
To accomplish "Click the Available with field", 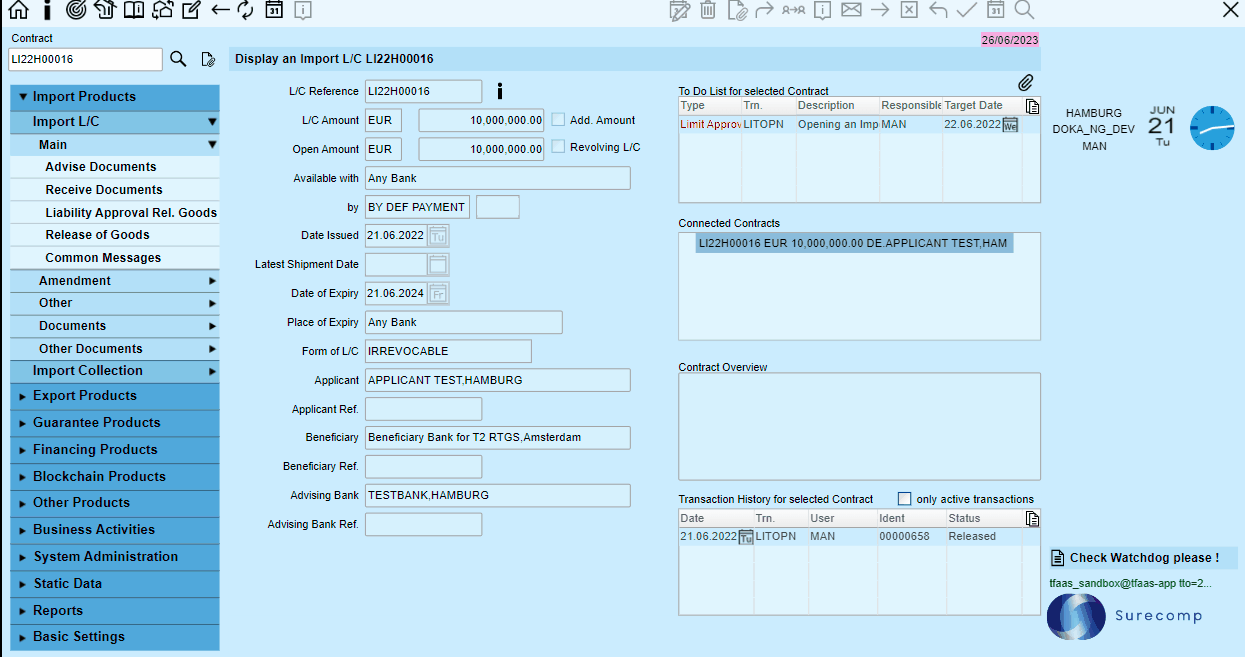I will [x=497, y=179].
